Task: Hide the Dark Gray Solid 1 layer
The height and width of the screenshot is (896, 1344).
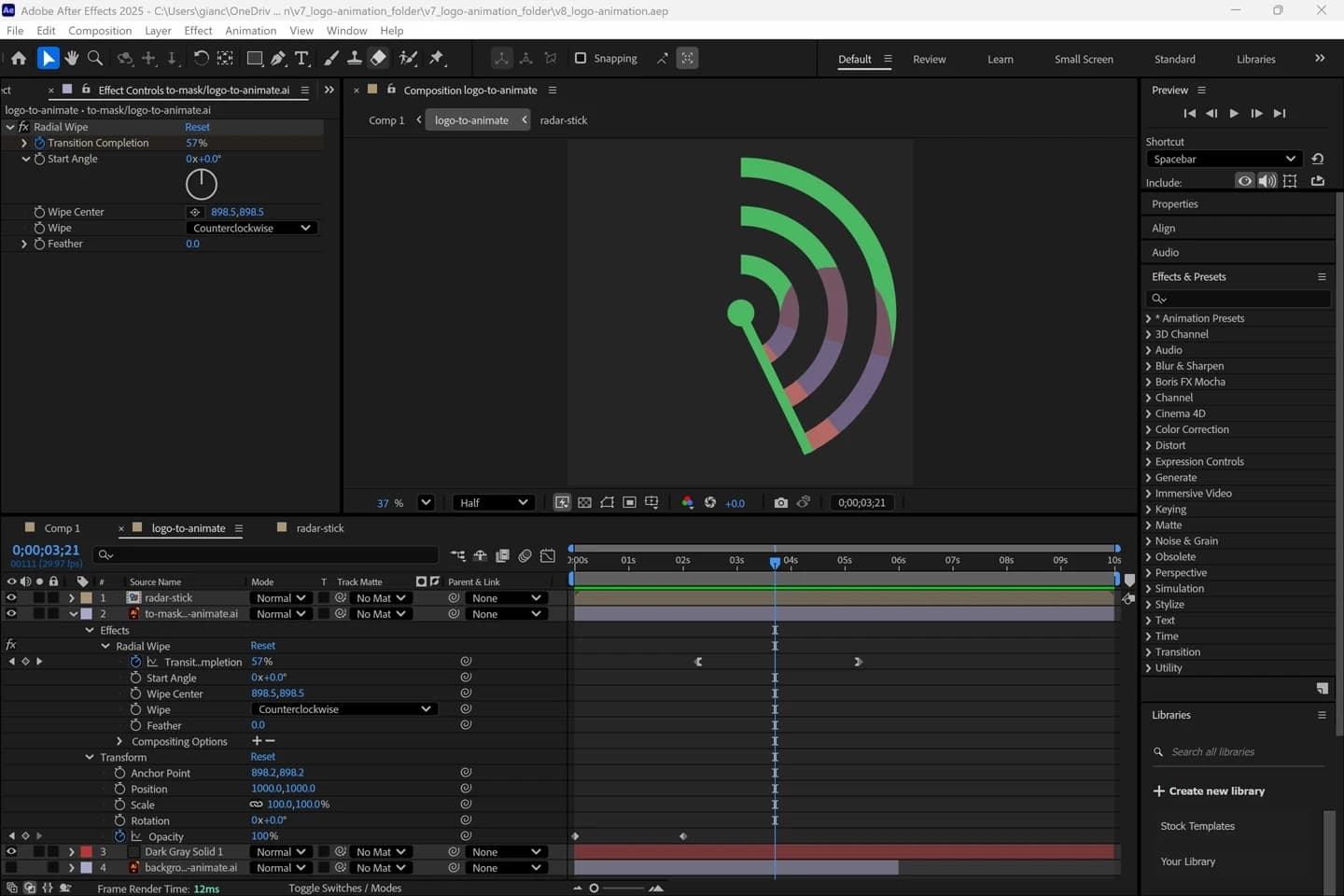Action: 11,852
